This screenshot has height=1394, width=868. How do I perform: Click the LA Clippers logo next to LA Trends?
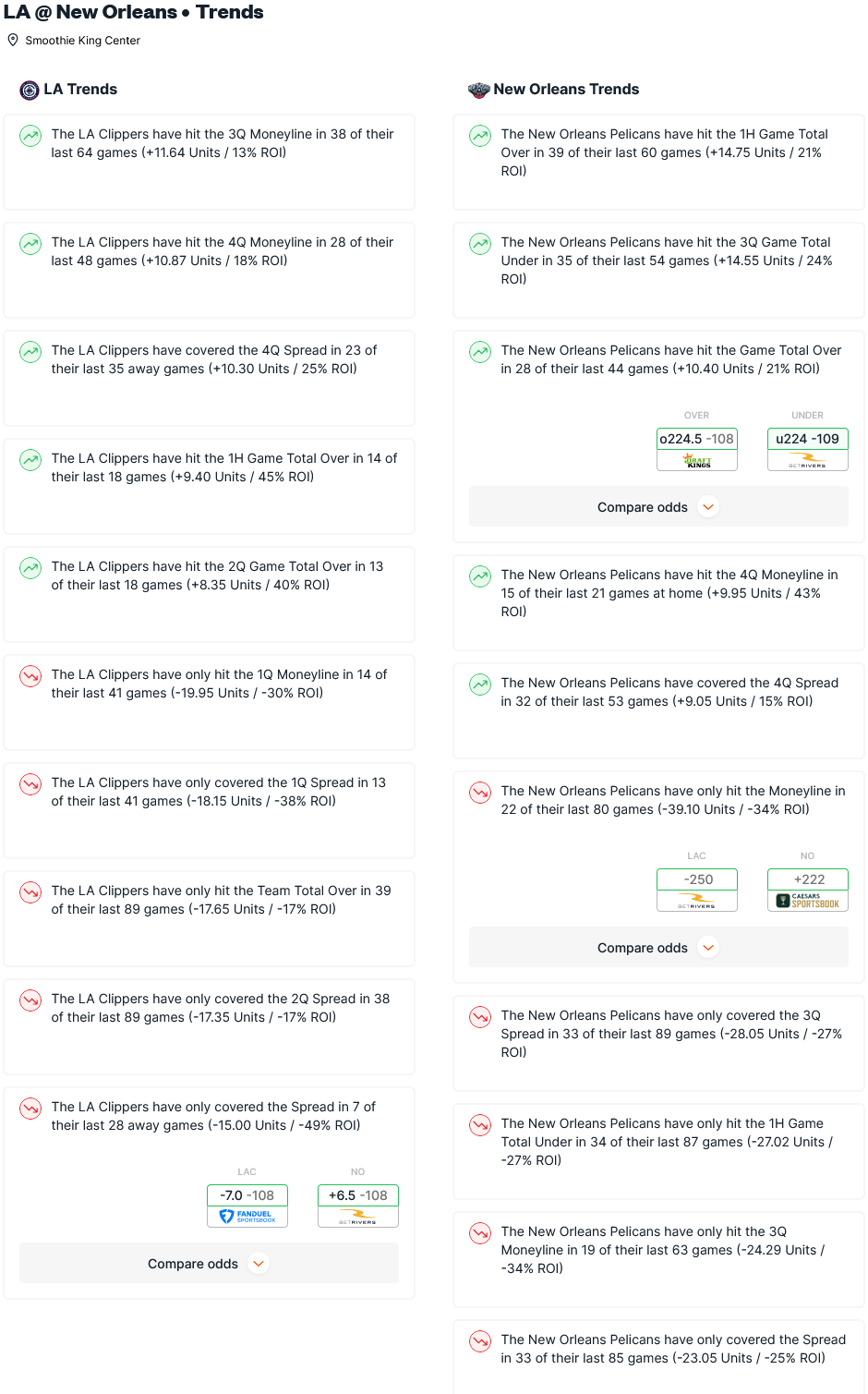tap(30, 90)
